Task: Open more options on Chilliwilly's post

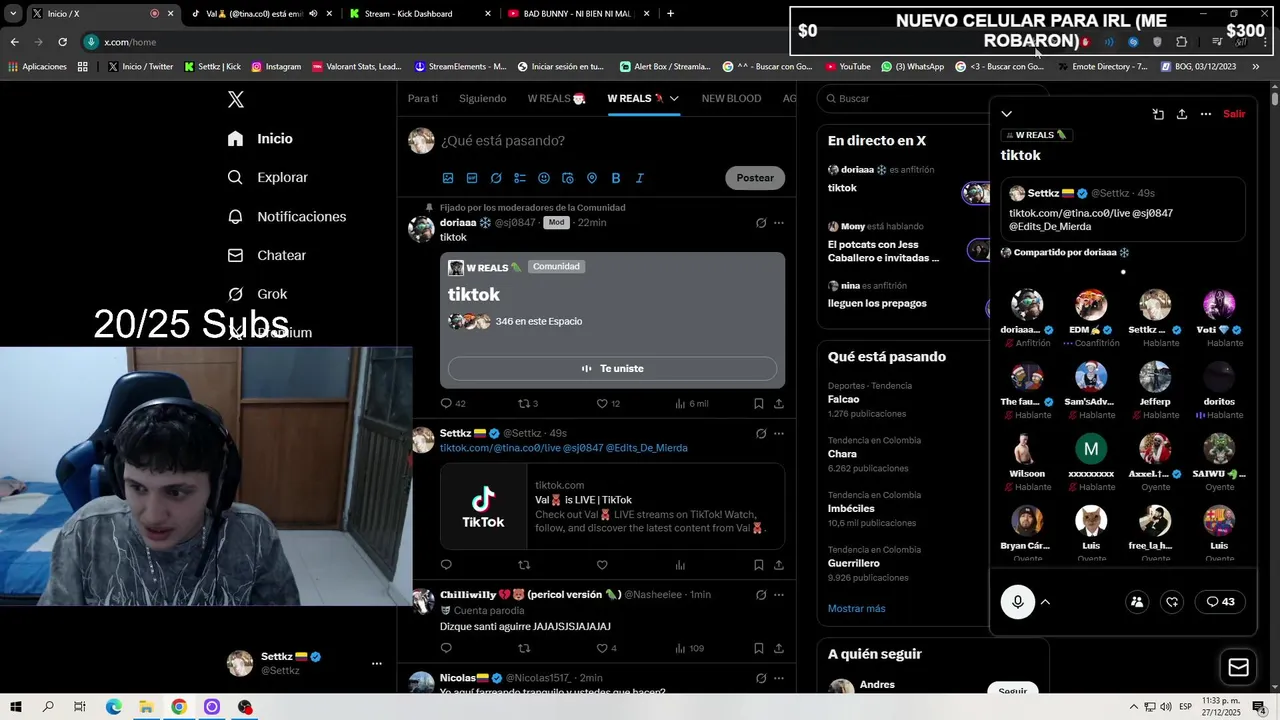Action: 779,595
